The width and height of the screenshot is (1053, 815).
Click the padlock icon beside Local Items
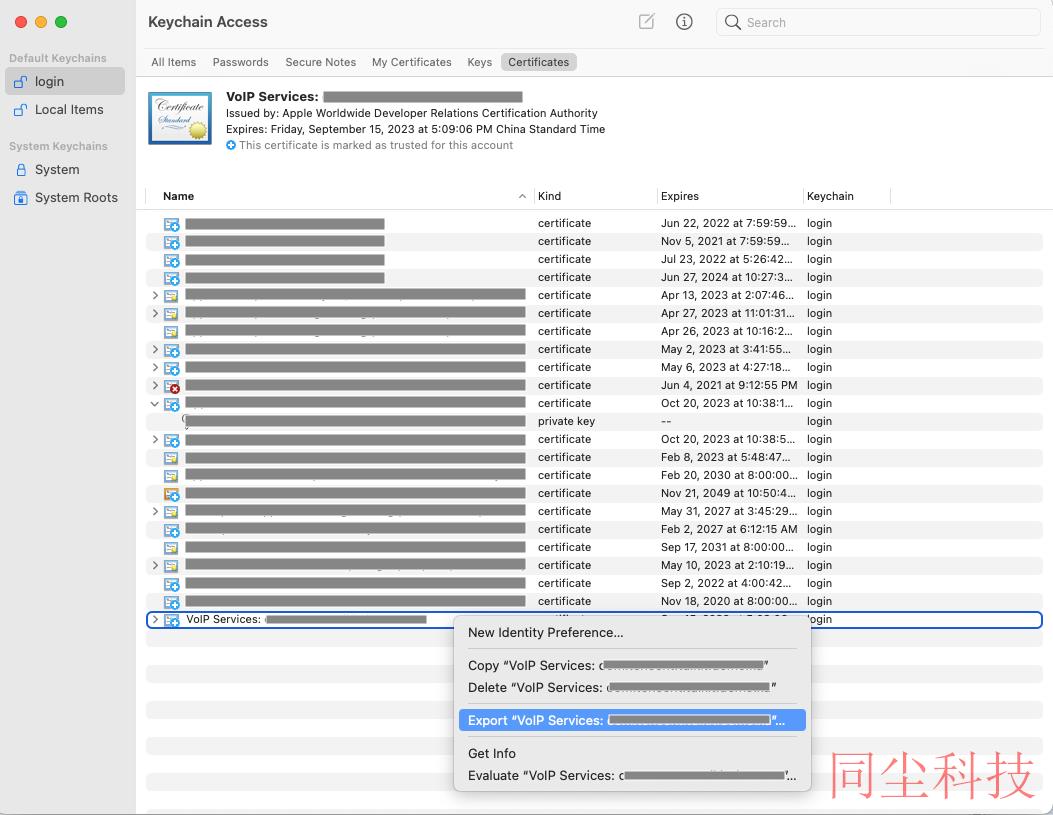21,110
